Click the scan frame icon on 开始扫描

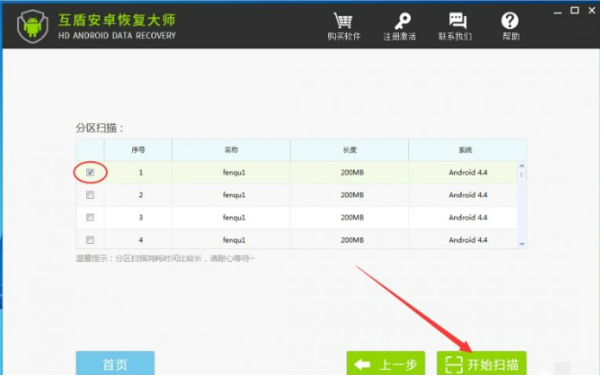click(453, 364)
